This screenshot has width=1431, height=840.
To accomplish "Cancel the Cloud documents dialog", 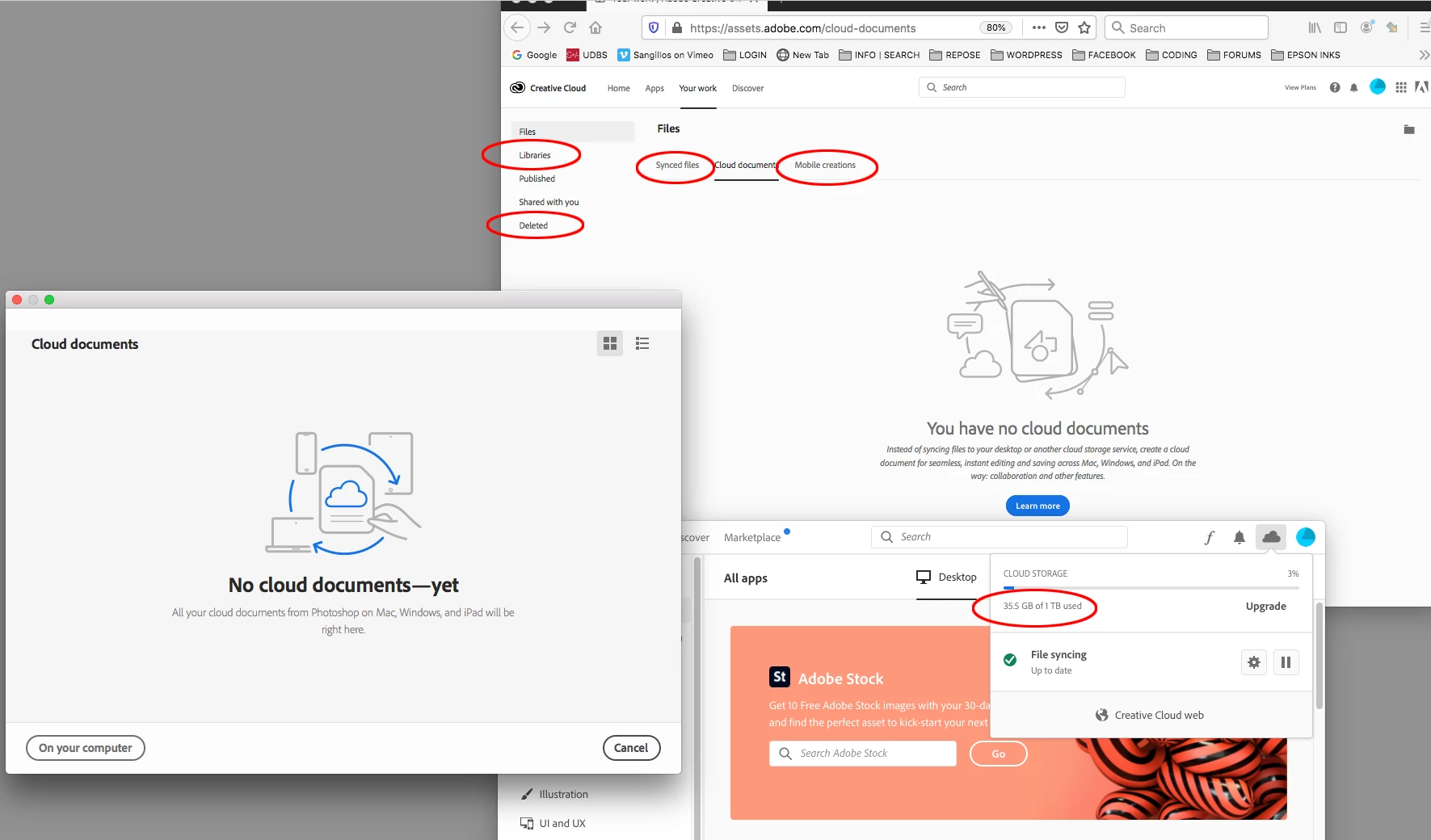I will 631,748.
